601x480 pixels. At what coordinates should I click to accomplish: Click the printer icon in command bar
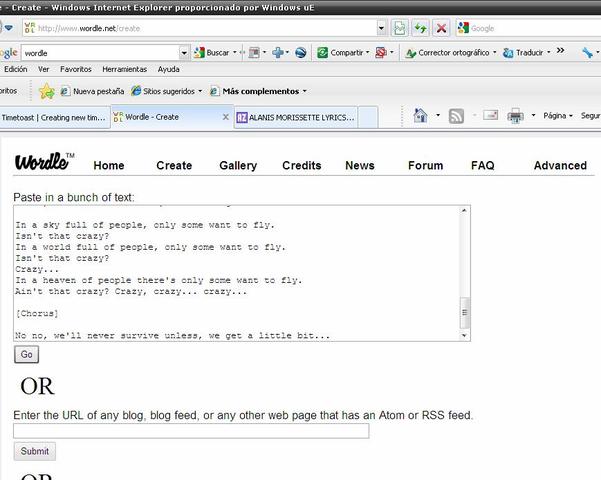pyautogui.click(x=516, y=116)
